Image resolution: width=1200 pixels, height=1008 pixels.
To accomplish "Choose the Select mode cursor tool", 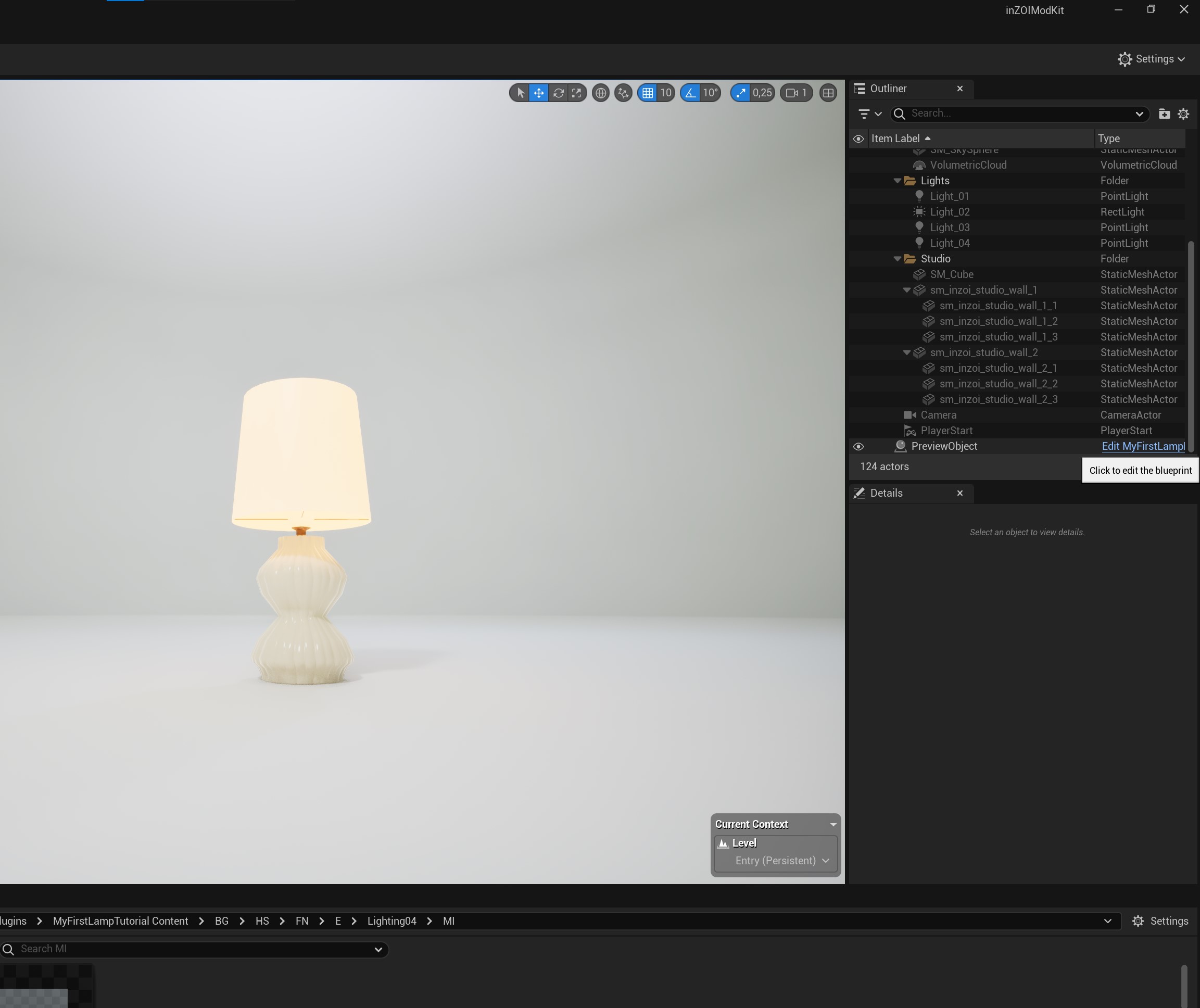I will tap(520, 93).
